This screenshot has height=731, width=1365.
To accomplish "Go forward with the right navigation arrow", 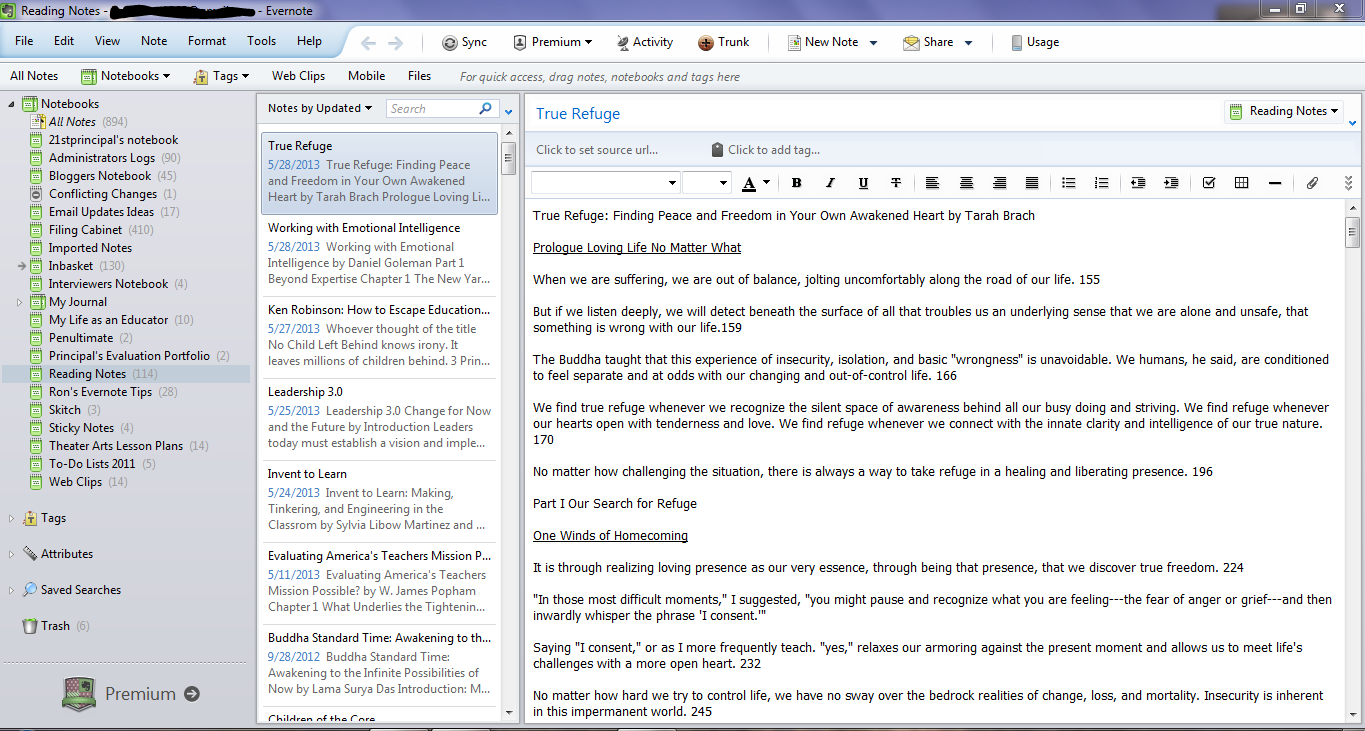I will (396, 42).
